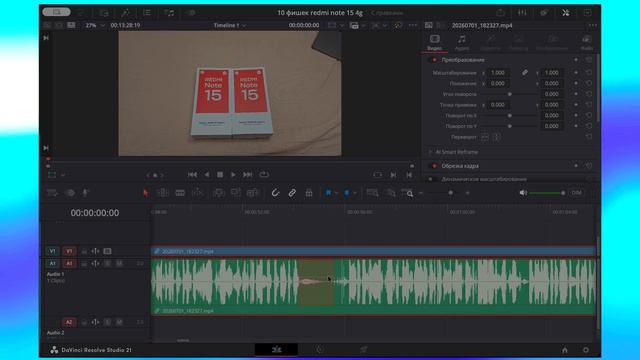Click the highlighted quiet region of audio clip
Image resolution: width=640 pixels, height=360 pixels.
tap(316, 282)
